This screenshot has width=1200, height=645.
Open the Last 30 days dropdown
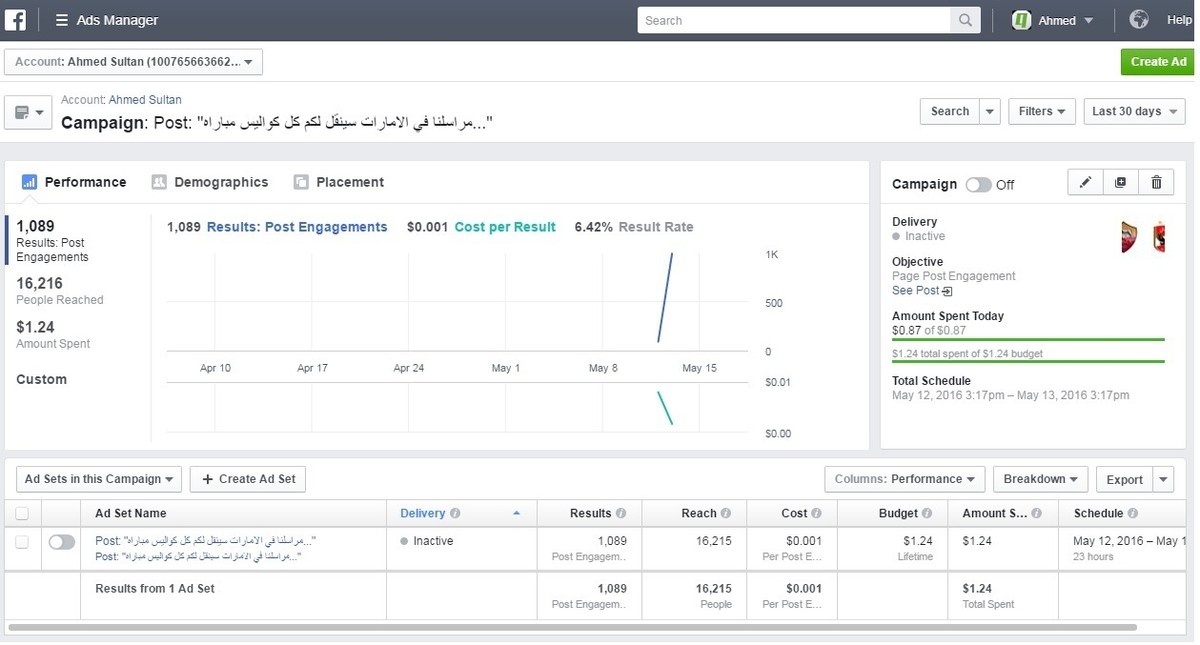1134,111
